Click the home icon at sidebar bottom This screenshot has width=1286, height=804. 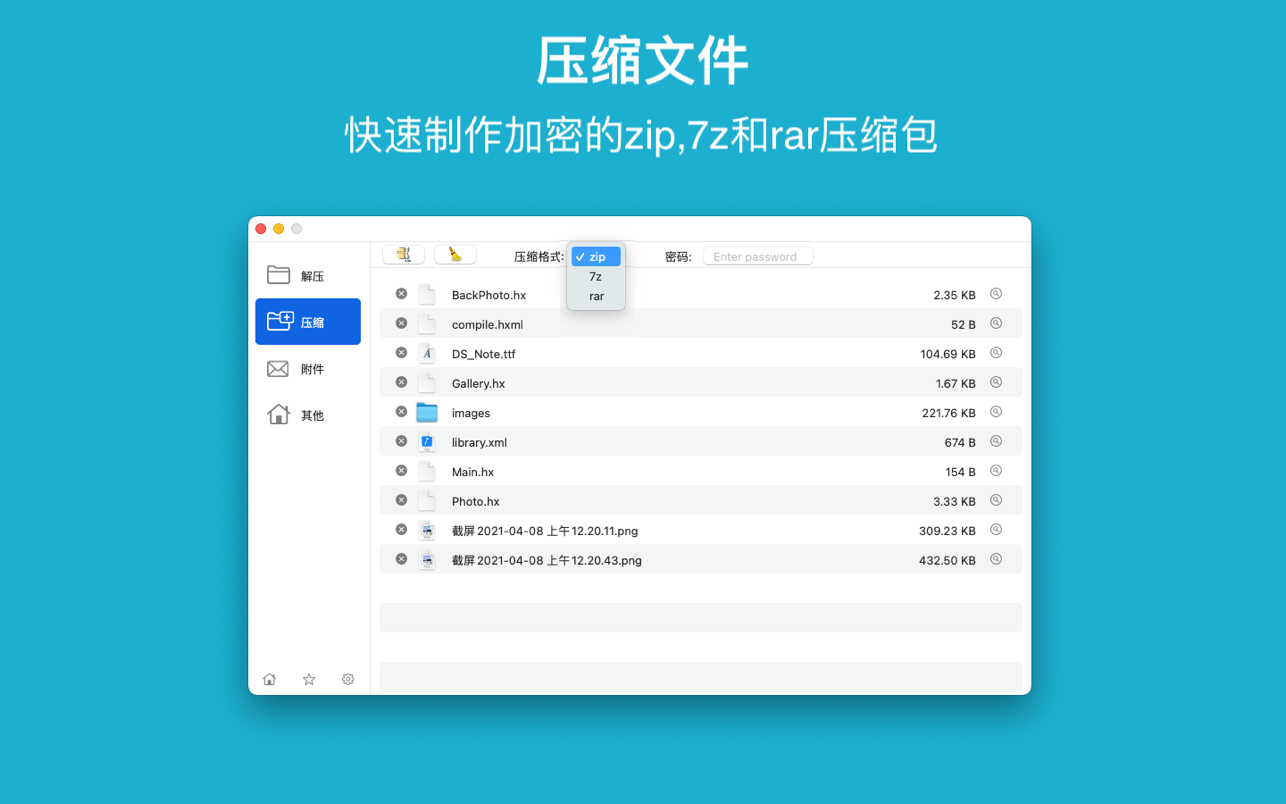[269, 679]
